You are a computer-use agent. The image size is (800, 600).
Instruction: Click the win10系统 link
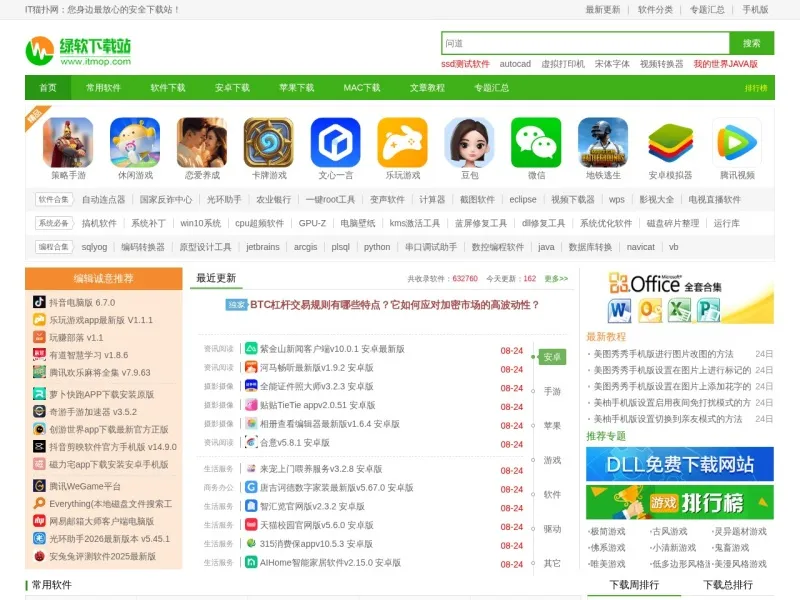coord(201,223)
